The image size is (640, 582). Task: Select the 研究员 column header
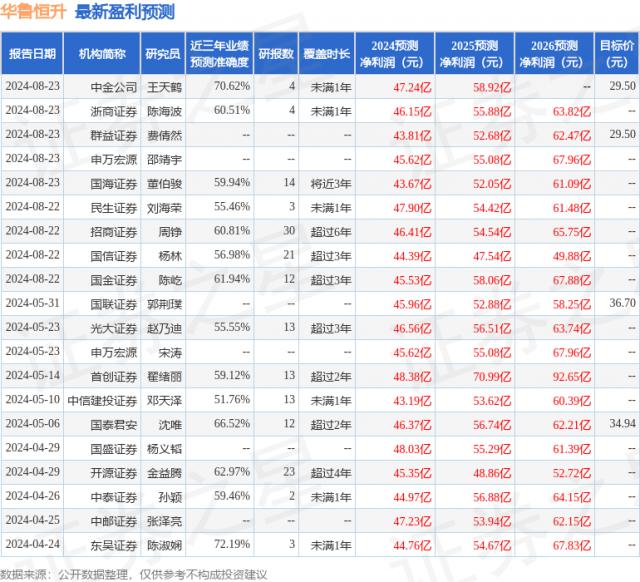[x=163, y=54]
